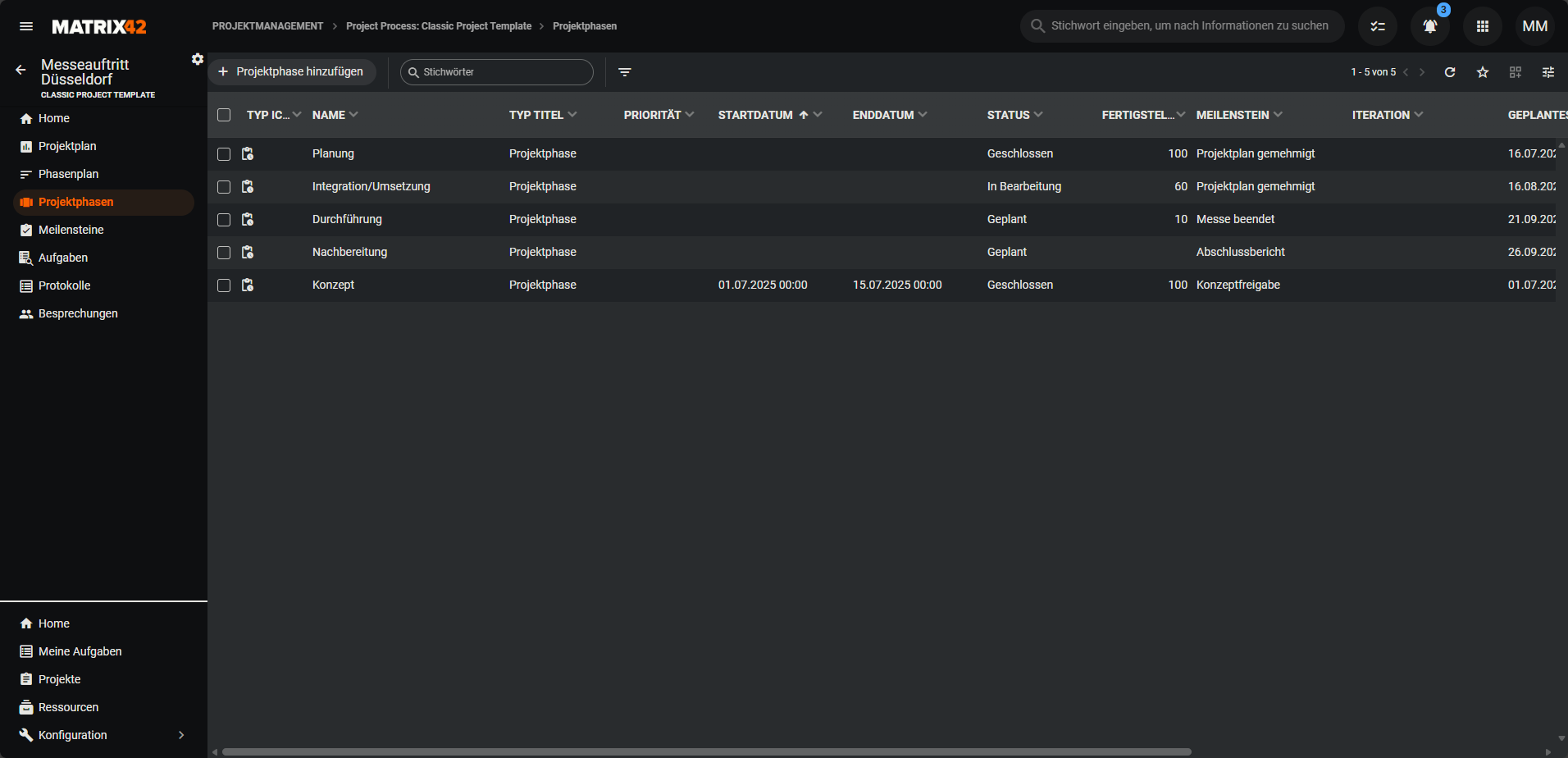
Task: Open project settings gear icon
Action: click(x=198, y=59)
